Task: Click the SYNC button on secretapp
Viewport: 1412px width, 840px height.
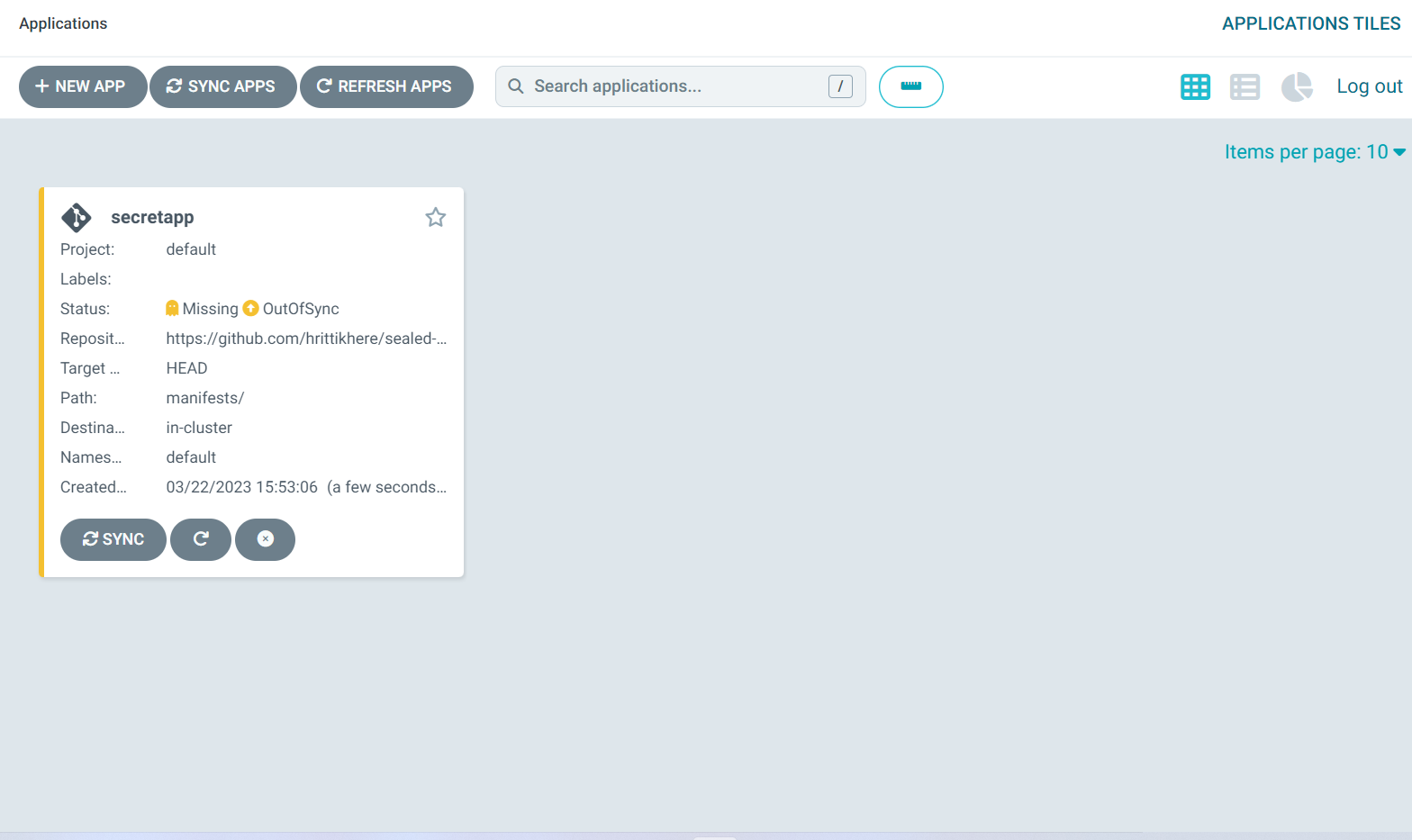Action: click(113, 539)
